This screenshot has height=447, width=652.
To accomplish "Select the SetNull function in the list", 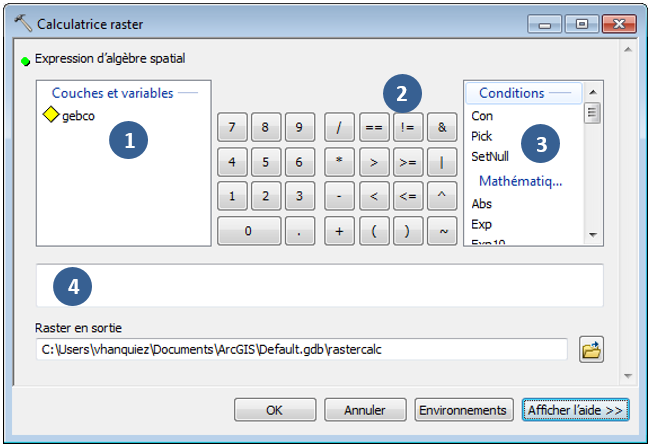I will 490,156.
